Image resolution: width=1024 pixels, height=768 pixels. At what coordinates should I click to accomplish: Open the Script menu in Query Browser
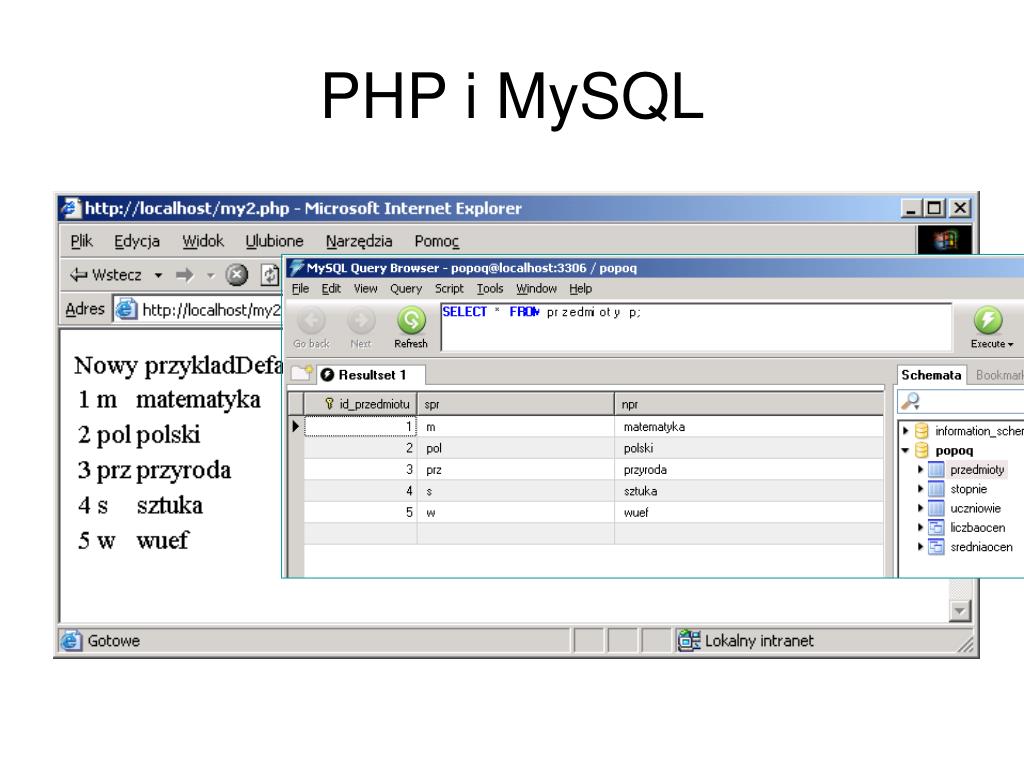click(449, 289)
